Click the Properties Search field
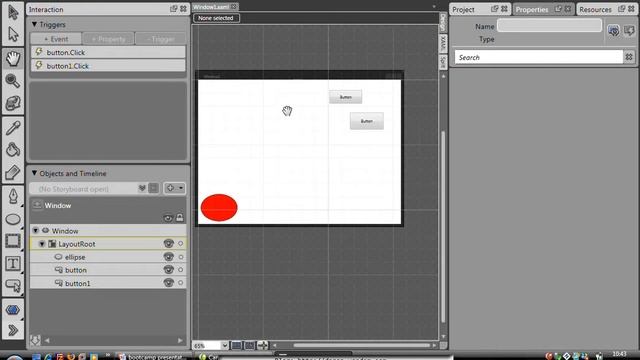This screenshot has height=360, width=640. point(539,57)
